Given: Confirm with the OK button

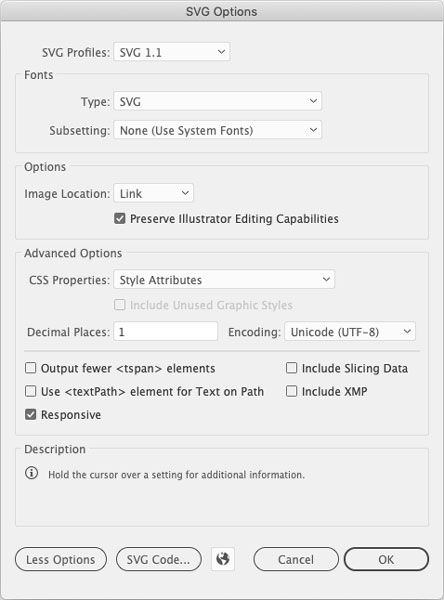Looking at the screenshot, I should click(386, 559).
